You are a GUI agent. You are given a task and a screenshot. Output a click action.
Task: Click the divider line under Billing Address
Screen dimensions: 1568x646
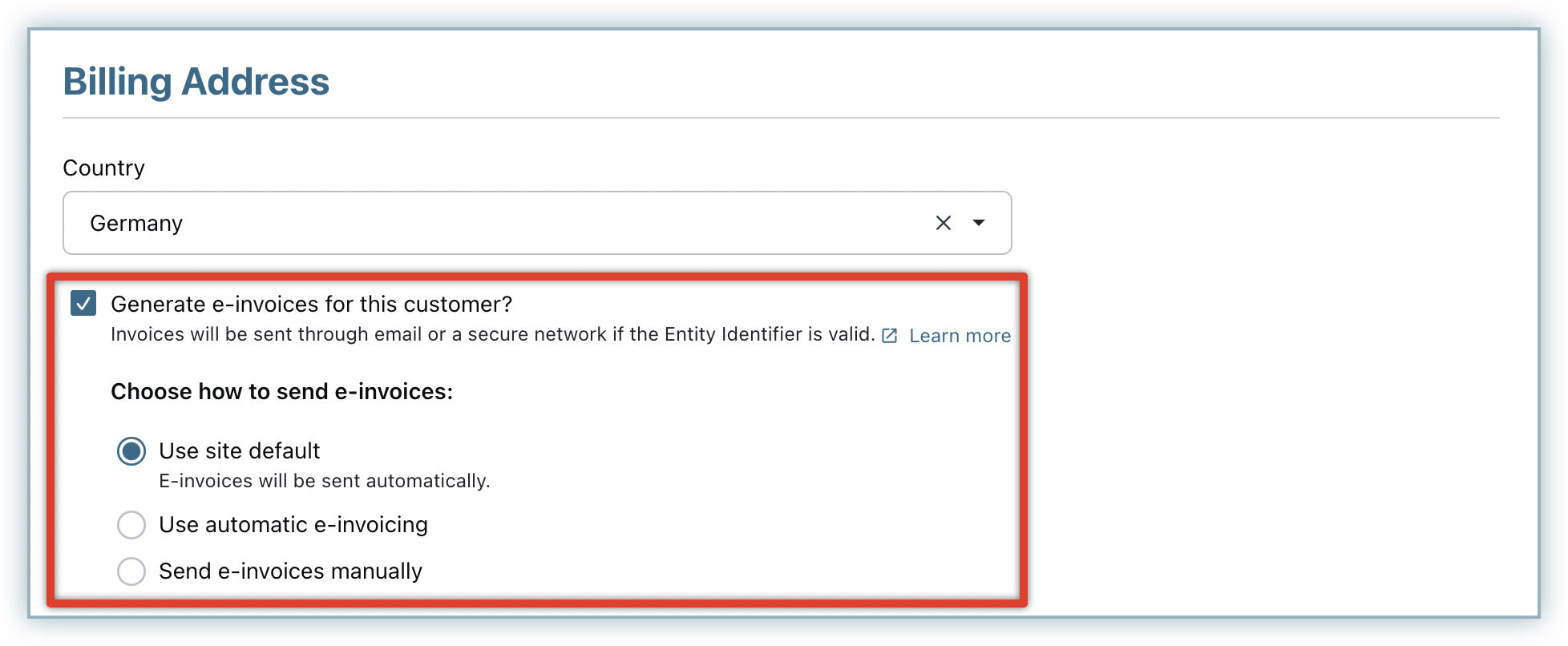click(781, 119)
